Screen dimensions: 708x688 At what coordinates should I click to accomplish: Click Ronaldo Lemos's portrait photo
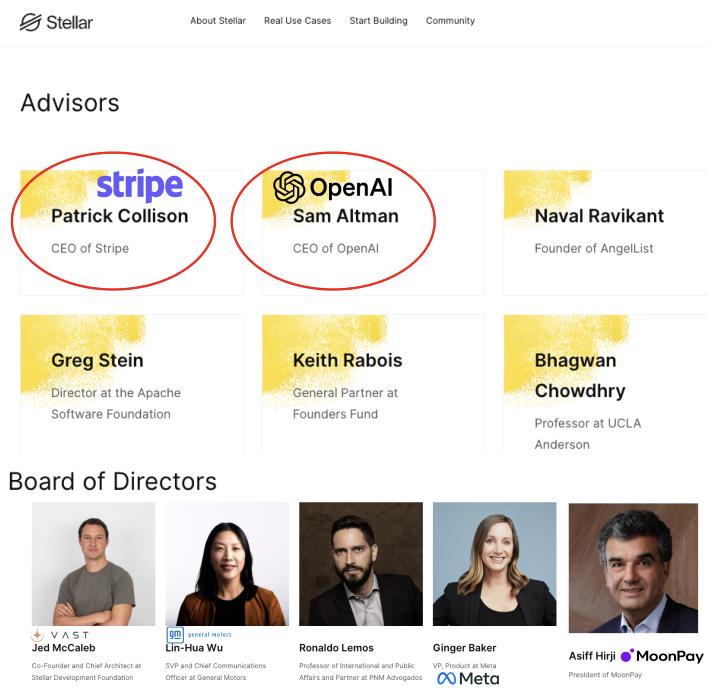tap(361, 564)
